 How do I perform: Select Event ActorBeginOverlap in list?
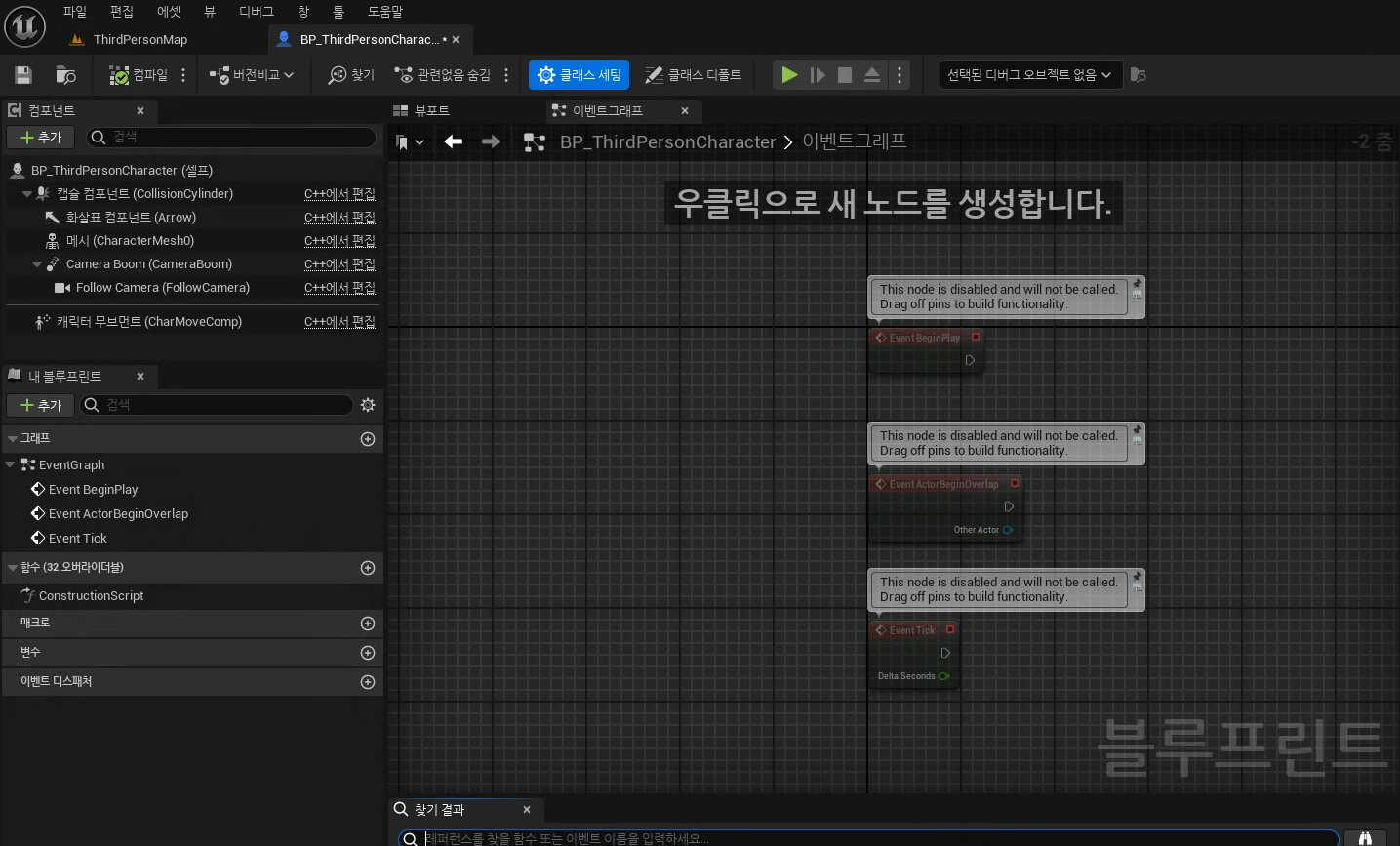coord(118,514)
